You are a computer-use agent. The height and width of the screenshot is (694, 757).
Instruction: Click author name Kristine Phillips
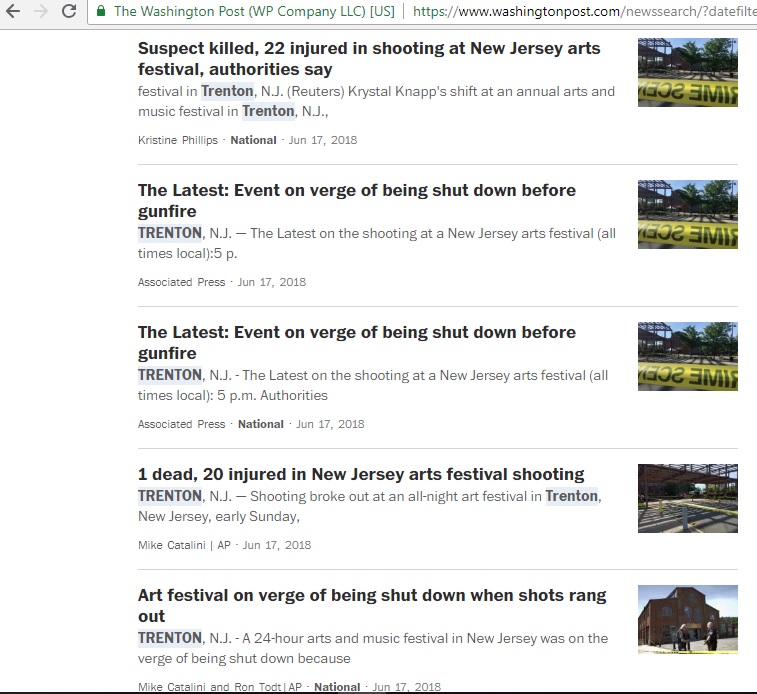coord(178,140)
